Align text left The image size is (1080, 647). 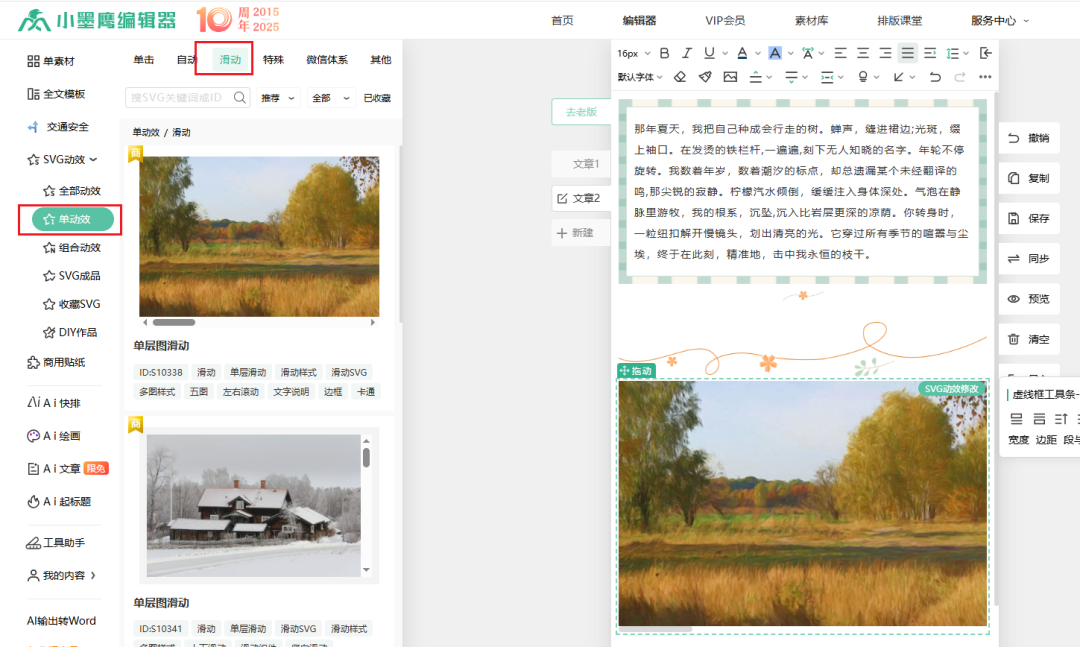840,53
